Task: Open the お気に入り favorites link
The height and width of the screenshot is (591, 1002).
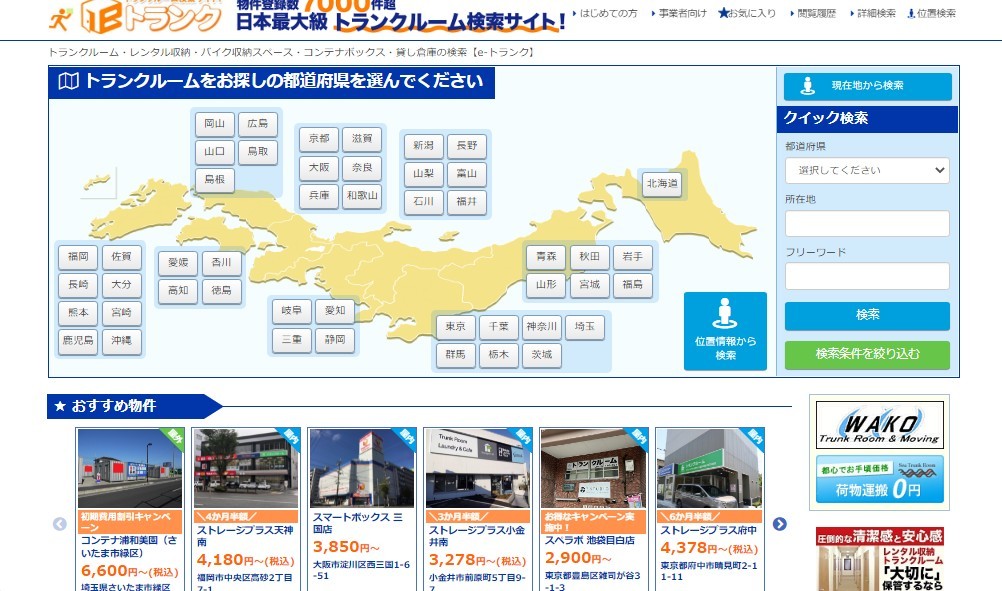Action: point(746,13)
